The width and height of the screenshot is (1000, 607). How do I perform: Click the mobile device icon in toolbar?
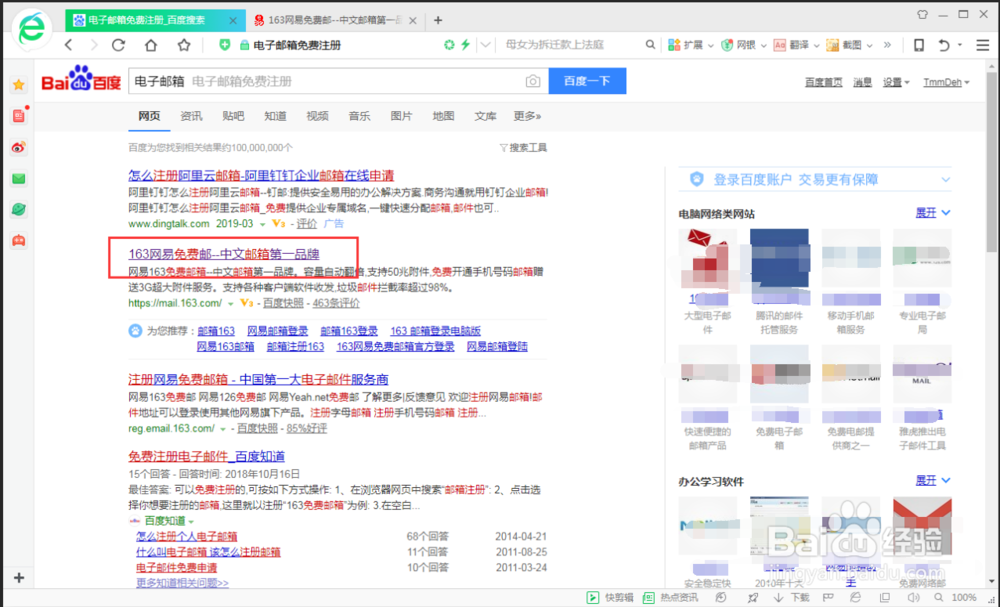(x=919, y=45)
